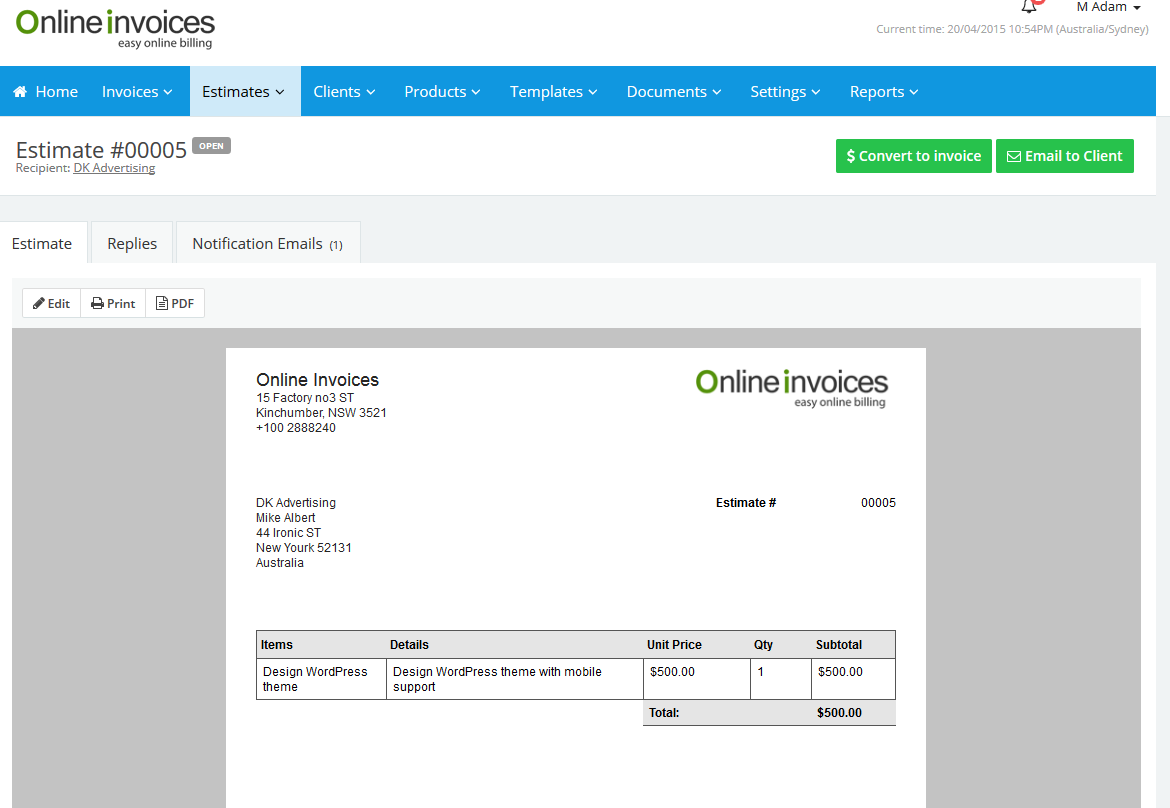Print the estimate using Print button
This screenshot has height=808, width=1170.
pos(113,303)
